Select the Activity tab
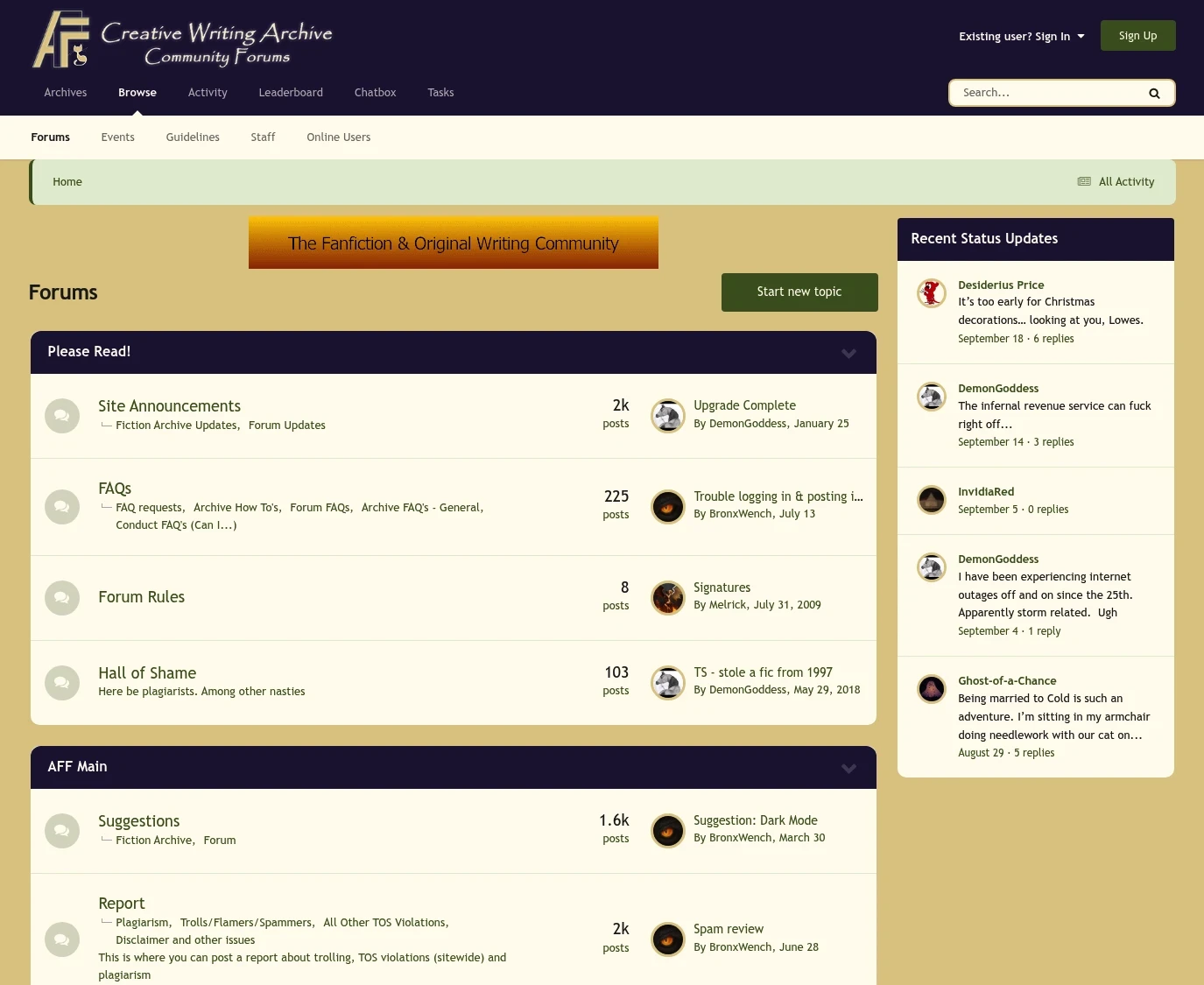The width and height of the screenshot is (1204, 985). 208,93
